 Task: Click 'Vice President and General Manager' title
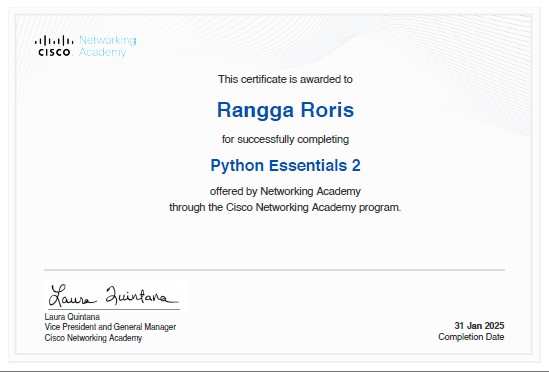click(x=110, y=327)
